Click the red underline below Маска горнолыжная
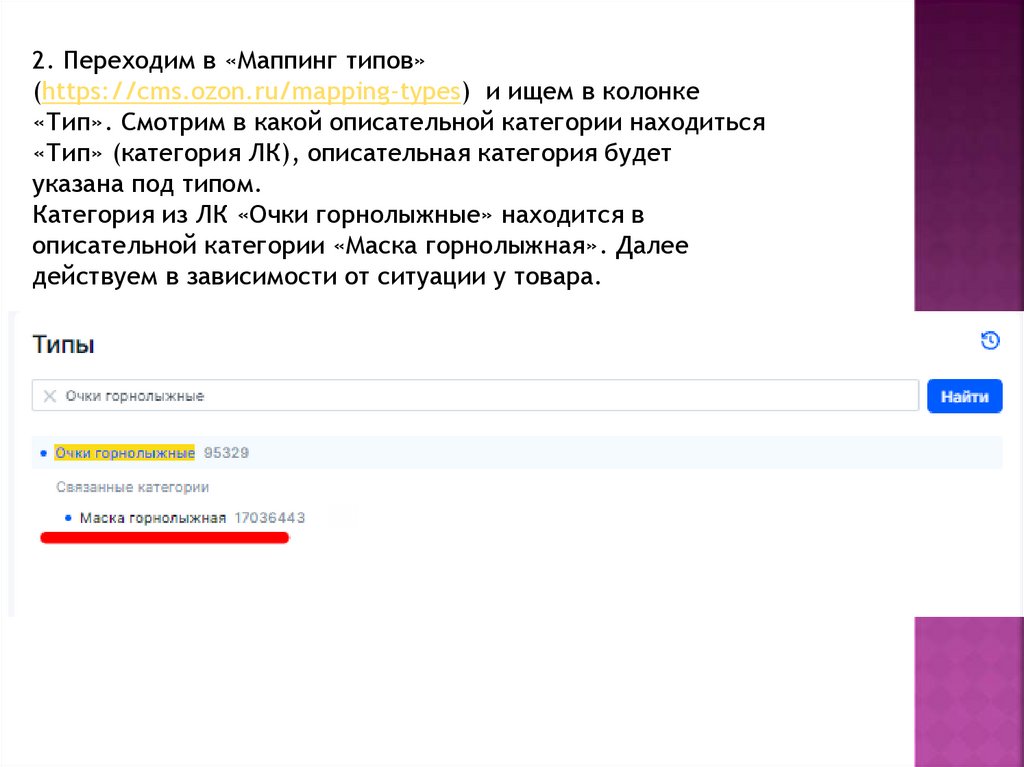1024x767 pixels. (163, 538)
